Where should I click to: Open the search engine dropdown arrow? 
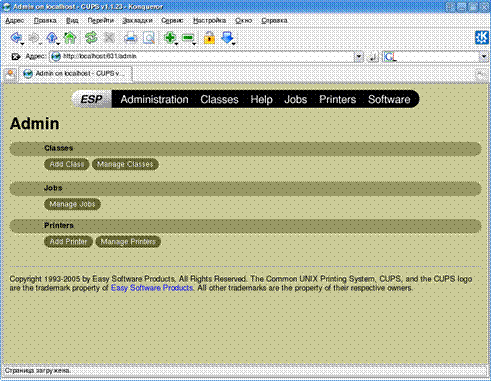484,57
